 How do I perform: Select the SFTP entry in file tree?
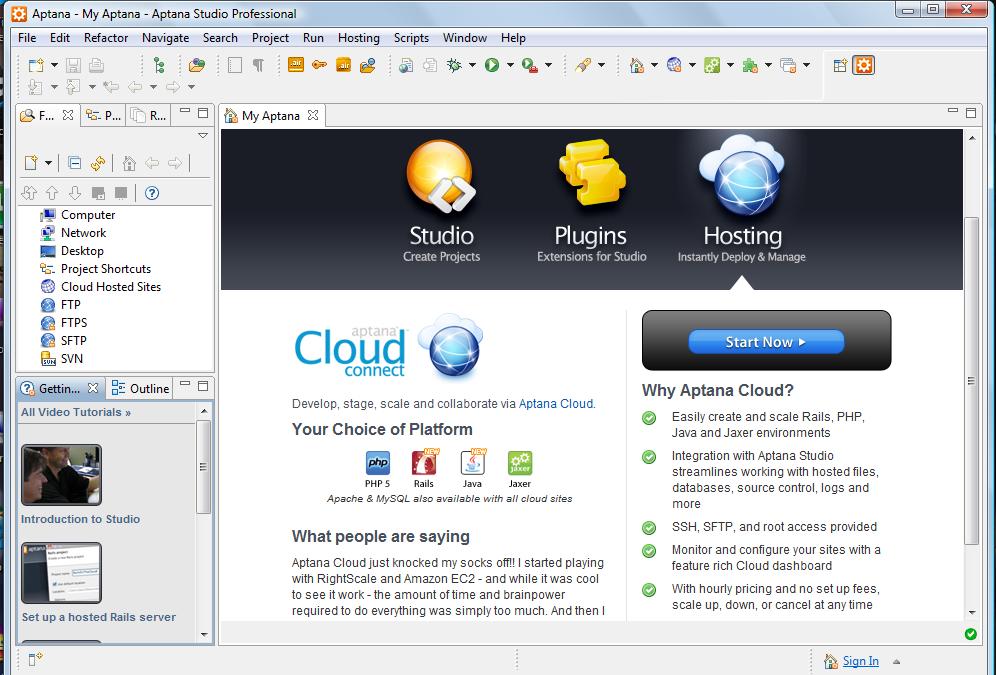(x=64, y=340)
